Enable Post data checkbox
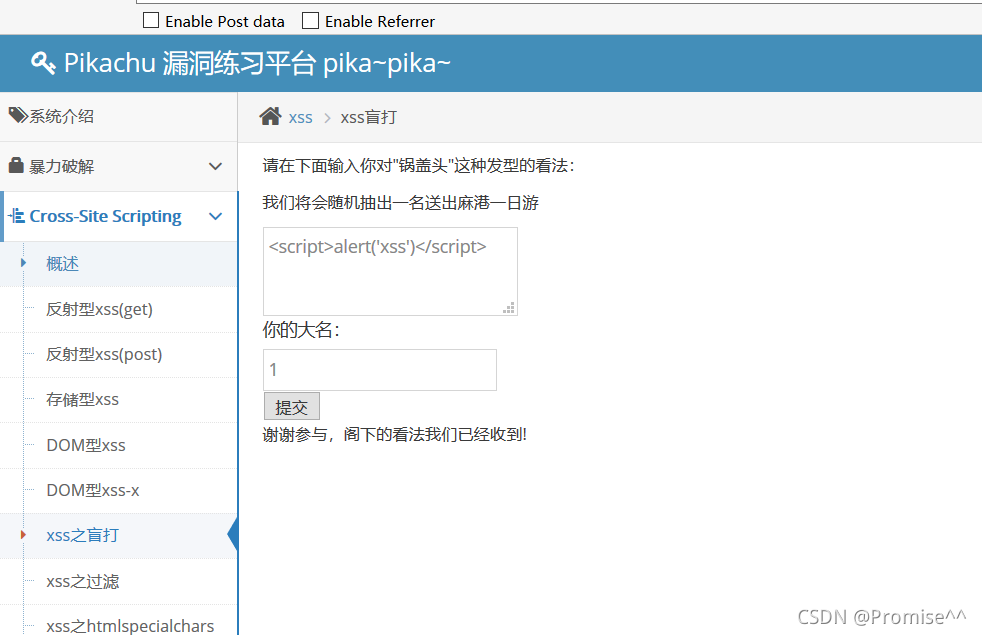 [151, 21]
